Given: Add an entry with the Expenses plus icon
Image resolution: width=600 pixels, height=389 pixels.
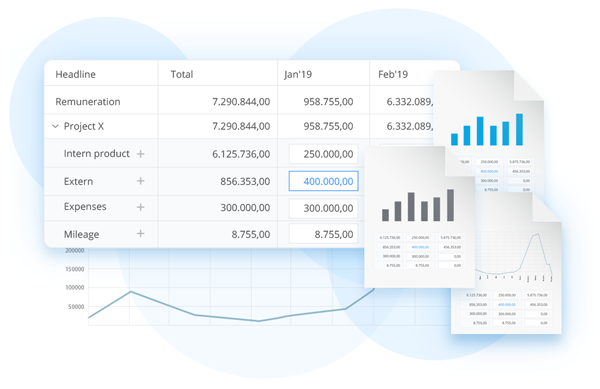Looking at the screenshot, I should 141,207.
